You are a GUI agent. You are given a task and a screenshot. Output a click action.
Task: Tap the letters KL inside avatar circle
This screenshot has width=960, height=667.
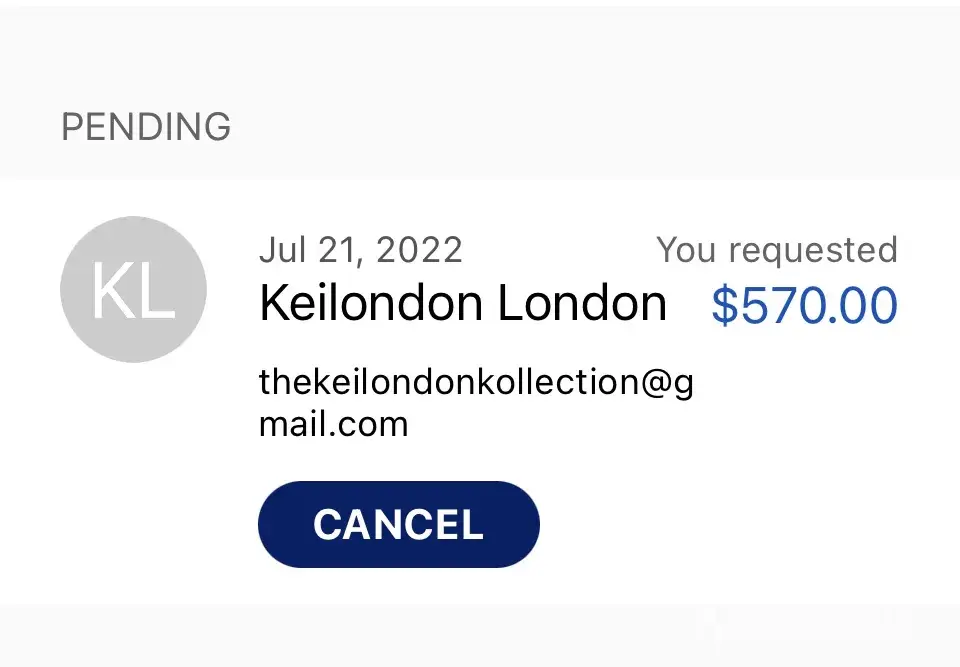133,292
